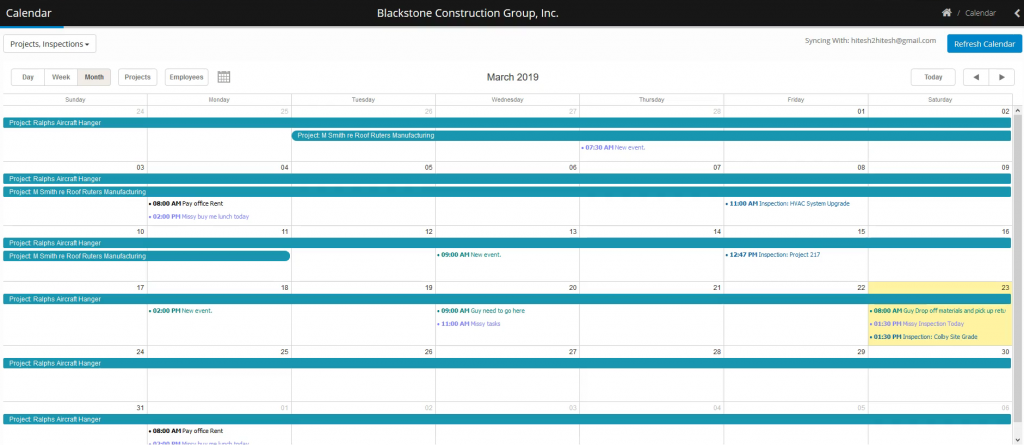The image size is (1024, 445).
Task: Switch to Day view
Action: (28, 77)
